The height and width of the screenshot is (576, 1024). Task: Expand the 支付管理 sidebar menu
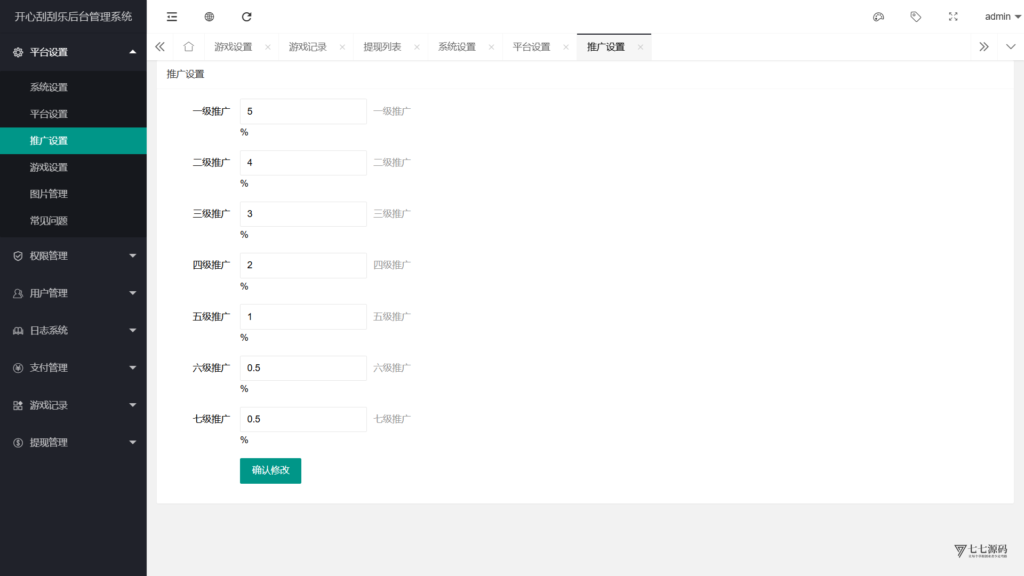coord(73,368)
